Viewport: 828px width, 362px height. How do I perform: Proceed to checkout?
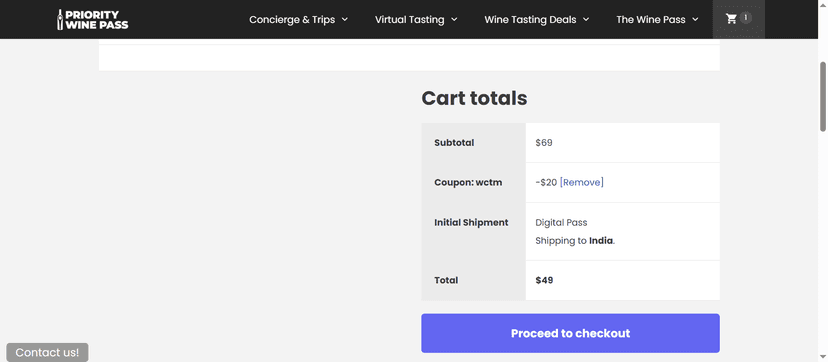click(x=570, y=333)
